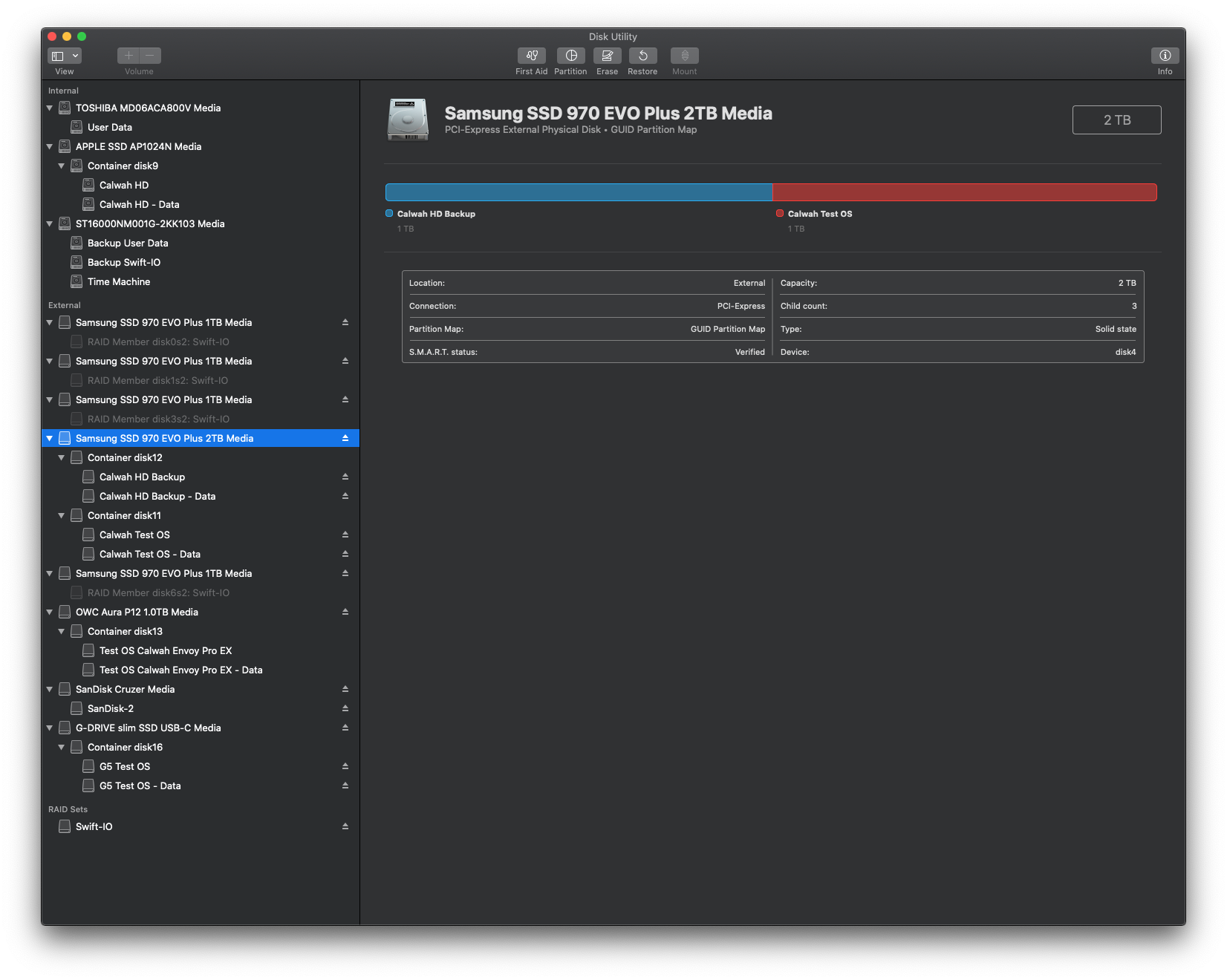Select RAID Member disk0s2: Swift-IO row
The image size is (1227, 980).
(201, 342)
